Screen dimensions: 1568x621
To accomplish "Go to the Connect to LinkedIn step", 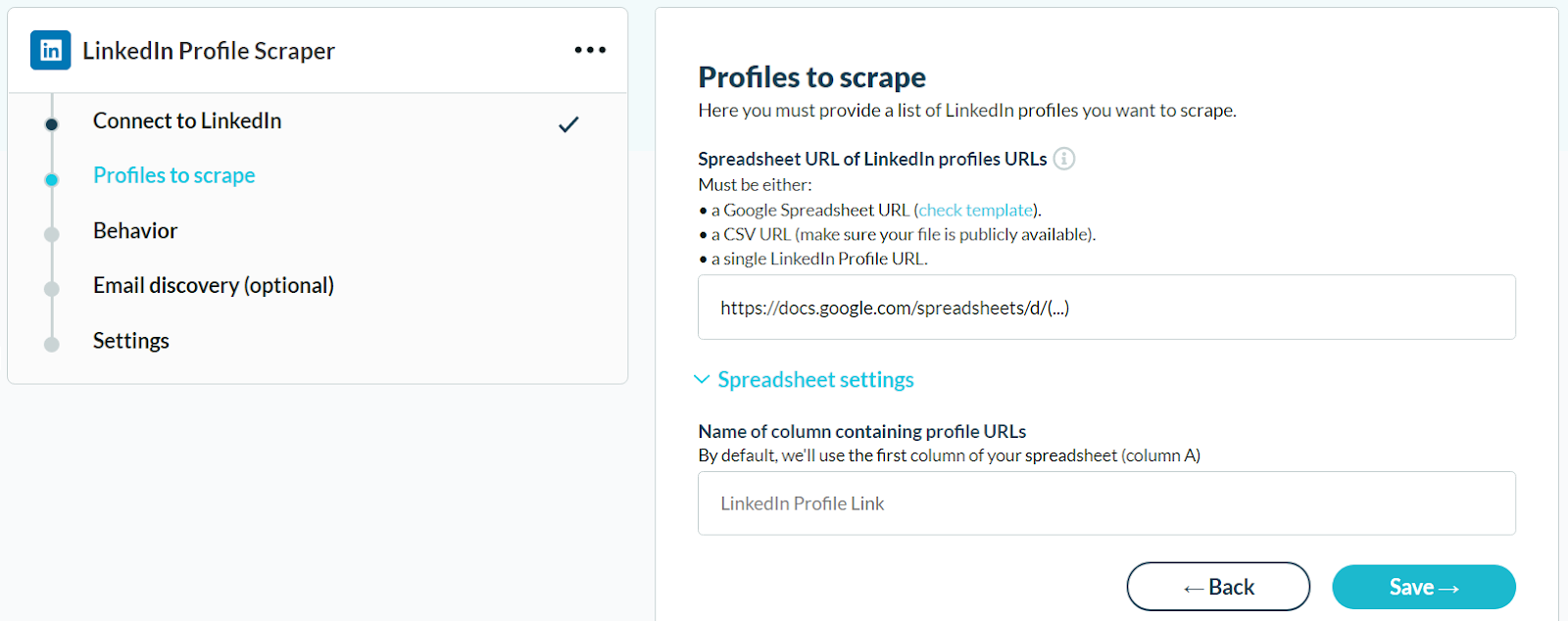I will pyautogui.click(x=187, y=120).
